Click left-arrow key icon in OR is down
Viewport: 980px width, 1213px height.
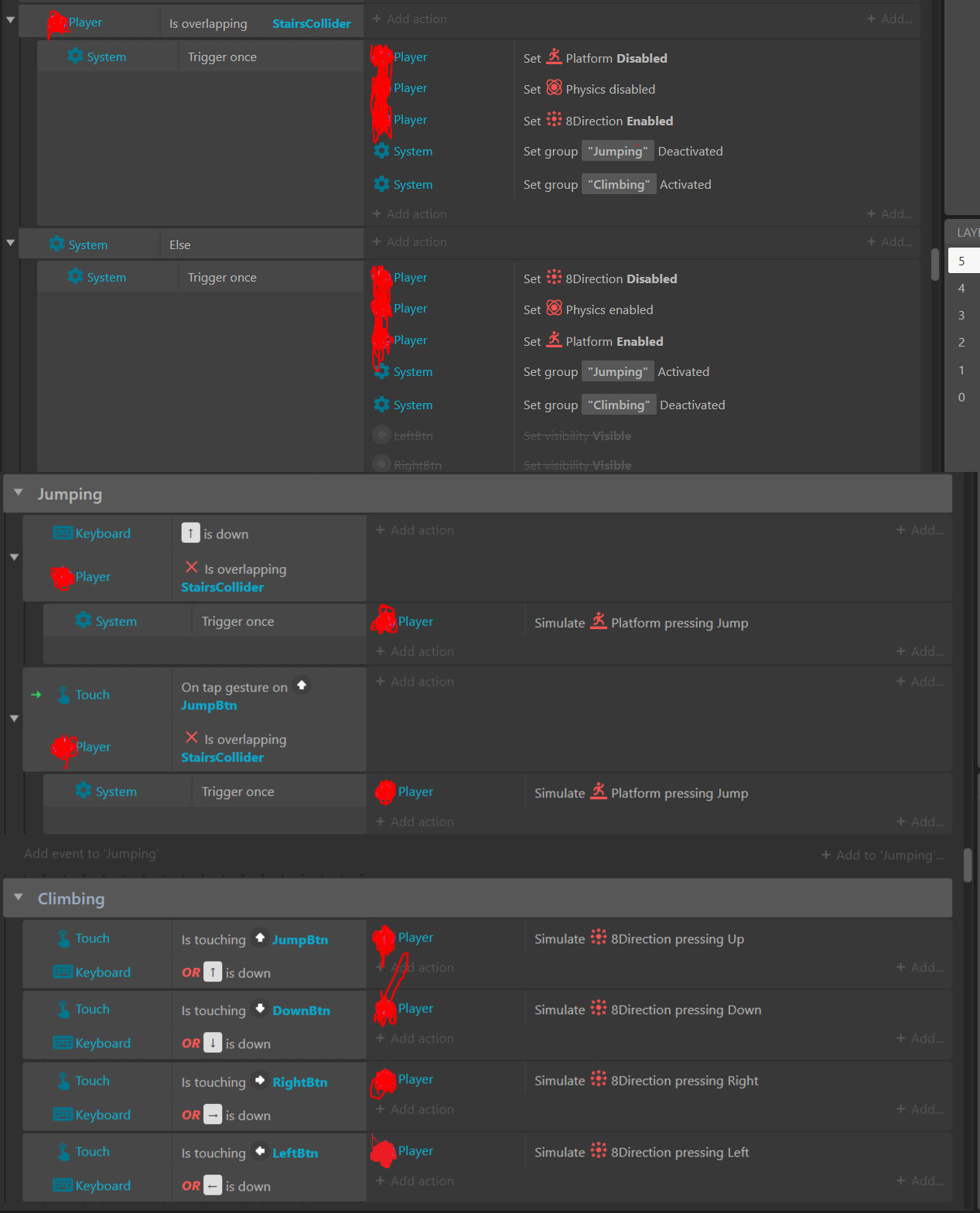[x=213, y=1185]
